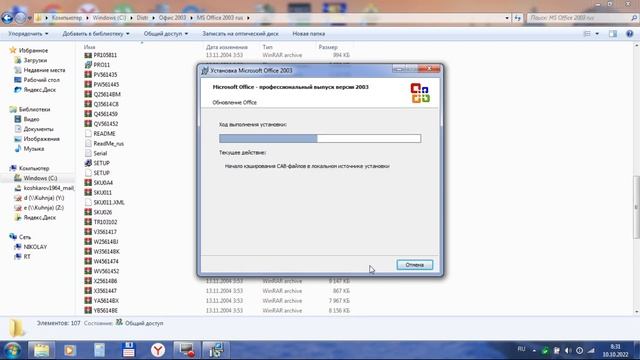This screenshot has height=360, width=640.
Task: Open the Общий доступ menu
Action: pos(166,34)
